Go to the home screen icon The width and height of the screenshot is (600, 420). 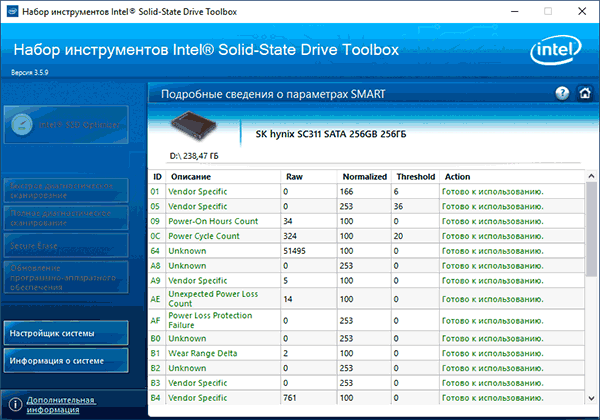coord(585,93)
